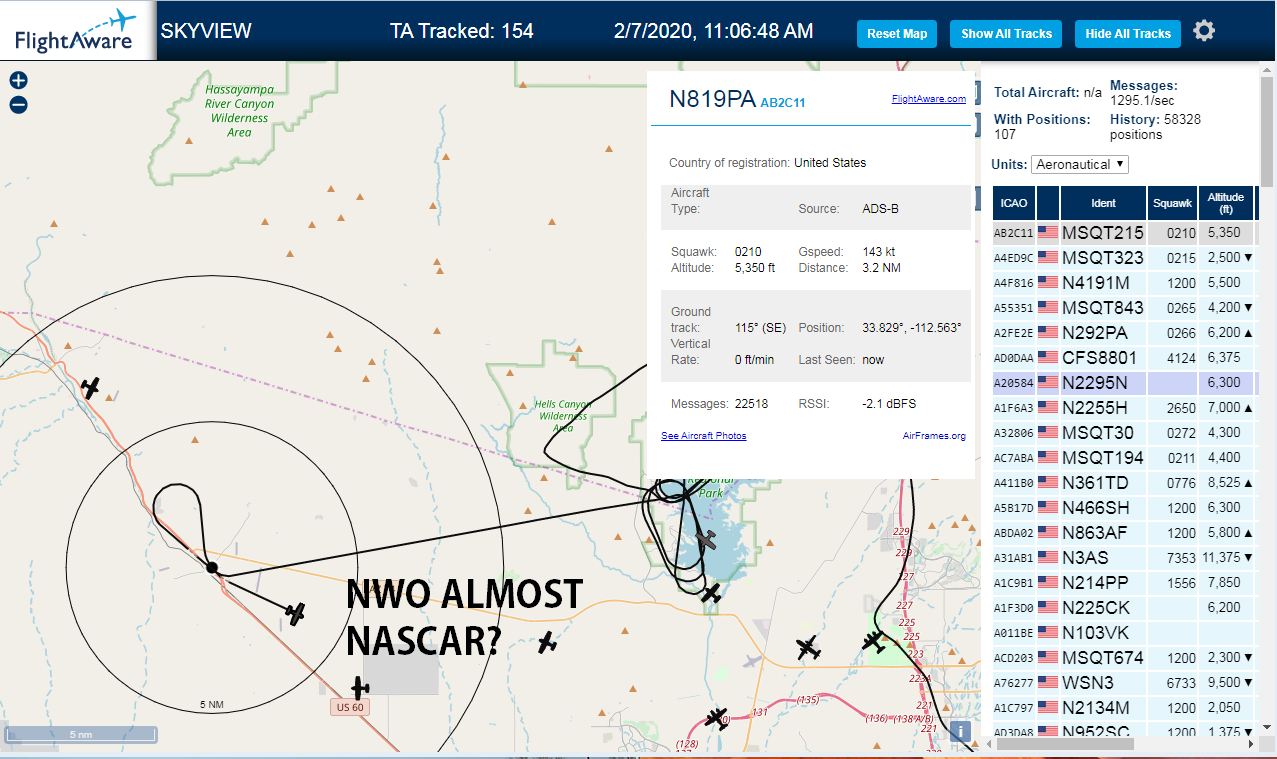The image size is (1277, 759).
Task: Click the altitude value 11,375
Action: point(1221,557)
